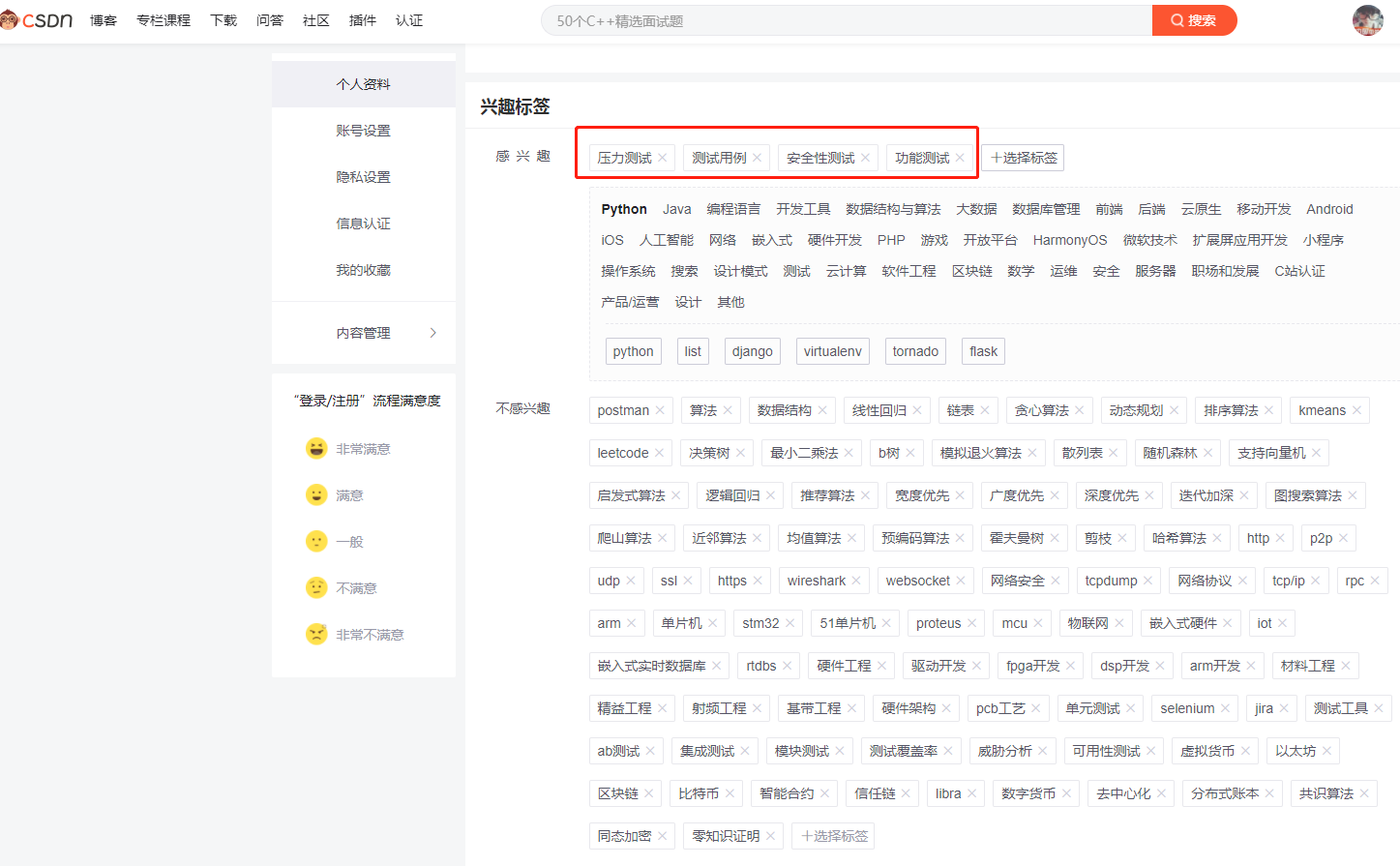Remove the 功能测试 interest tag

(x=960, y=158)
